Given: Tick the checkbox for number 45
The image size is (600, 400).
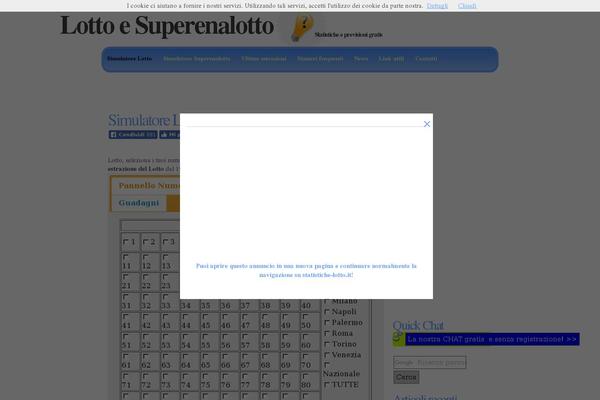Looking at the screenshot, I should pos(205,317).
